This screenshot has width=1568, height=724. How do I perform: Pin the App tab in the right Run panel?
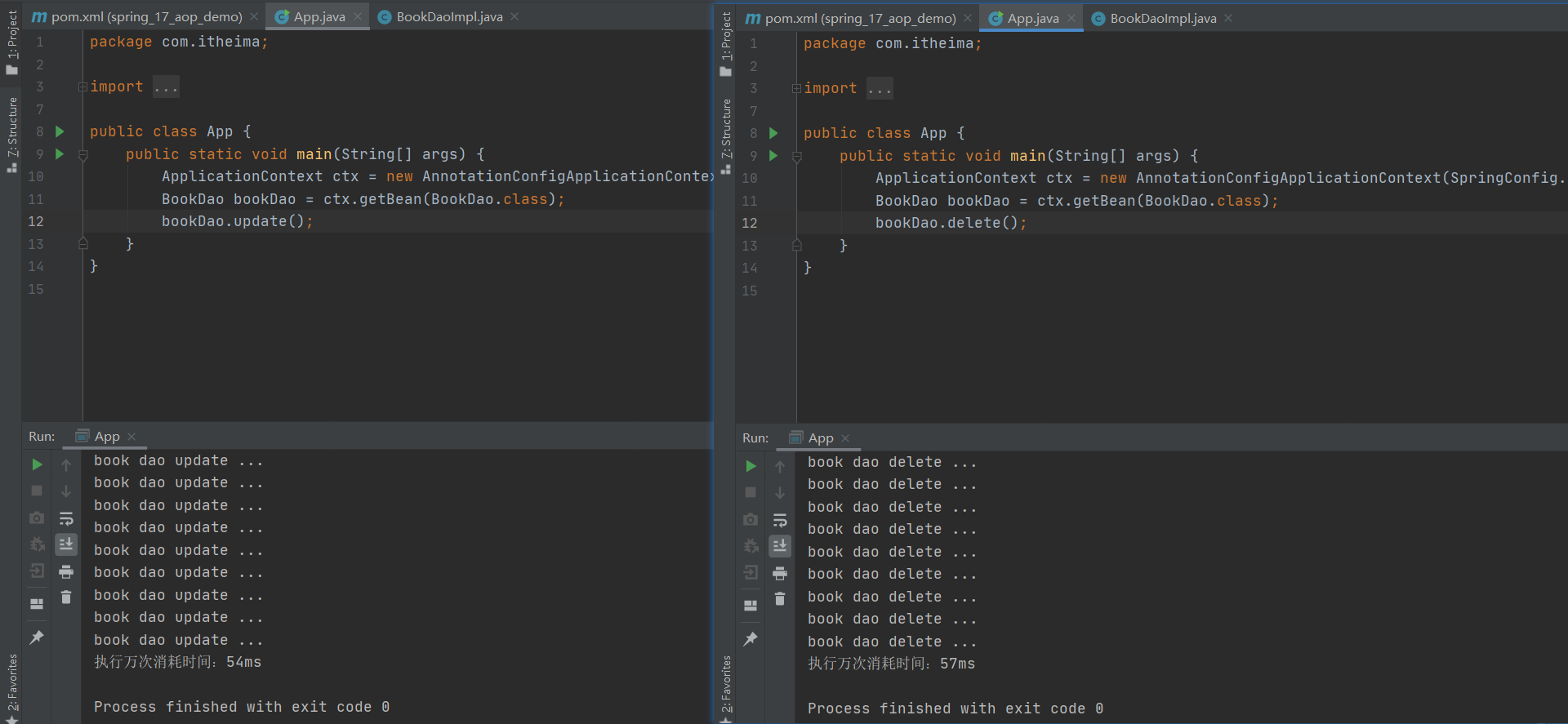(x=751, y=638)
